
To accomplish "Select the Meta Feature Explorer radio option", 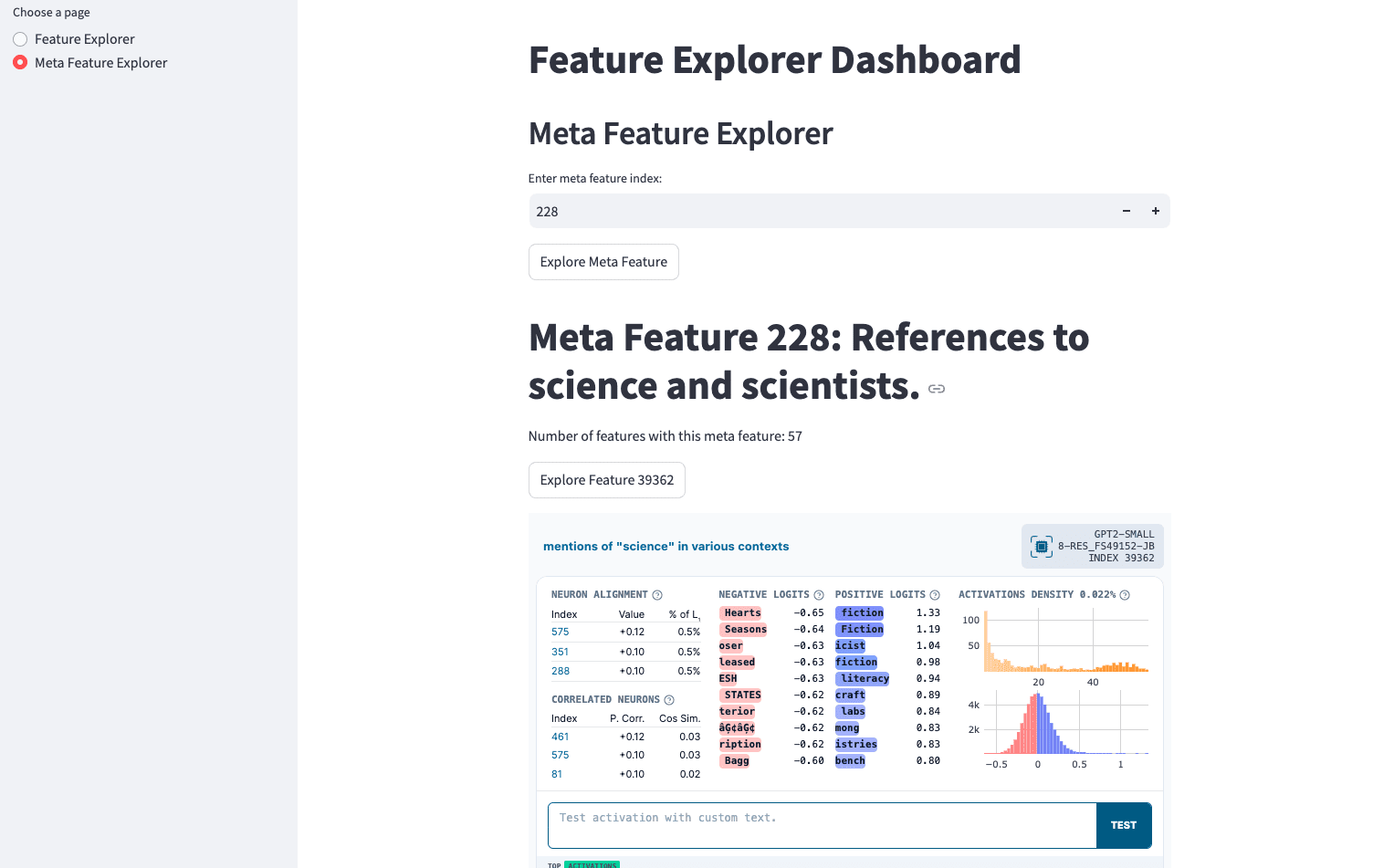I will click(x=20, y=63).
